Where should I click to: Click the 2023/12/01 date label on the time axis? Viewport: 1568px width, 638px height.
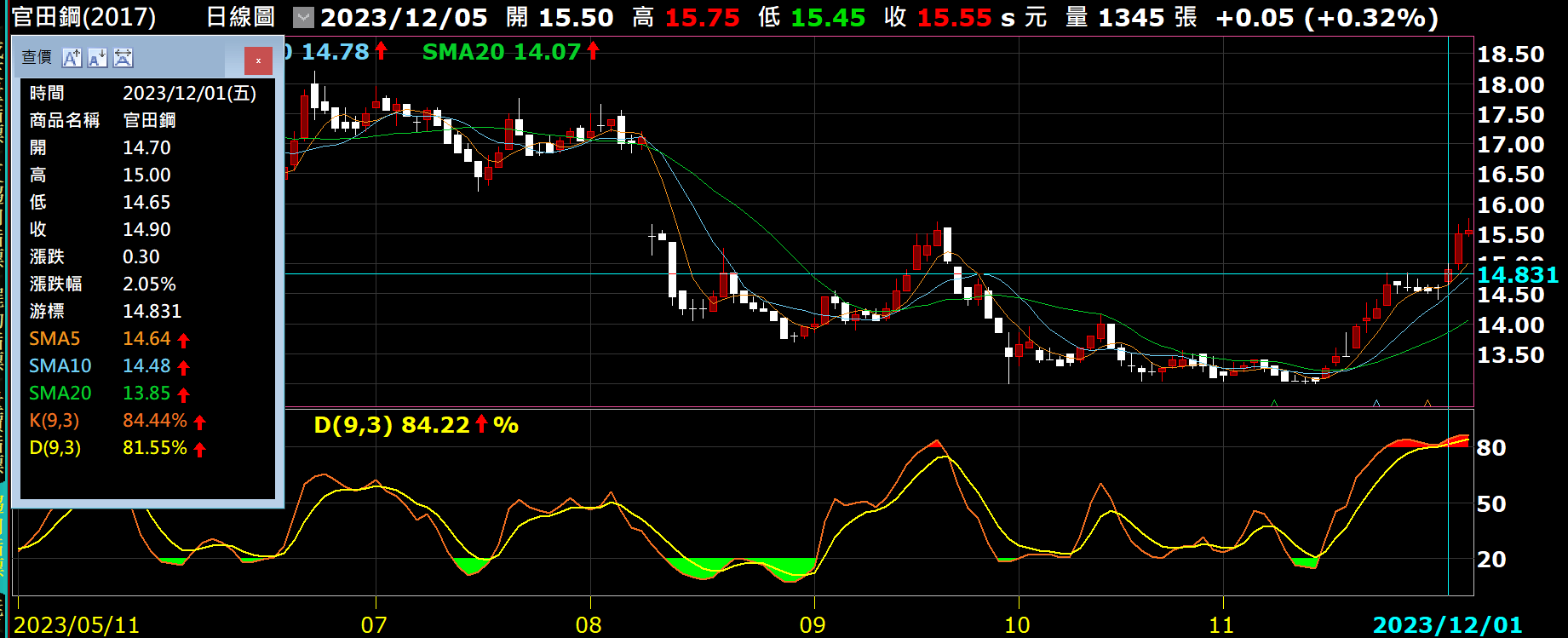tap(1447, 625)
